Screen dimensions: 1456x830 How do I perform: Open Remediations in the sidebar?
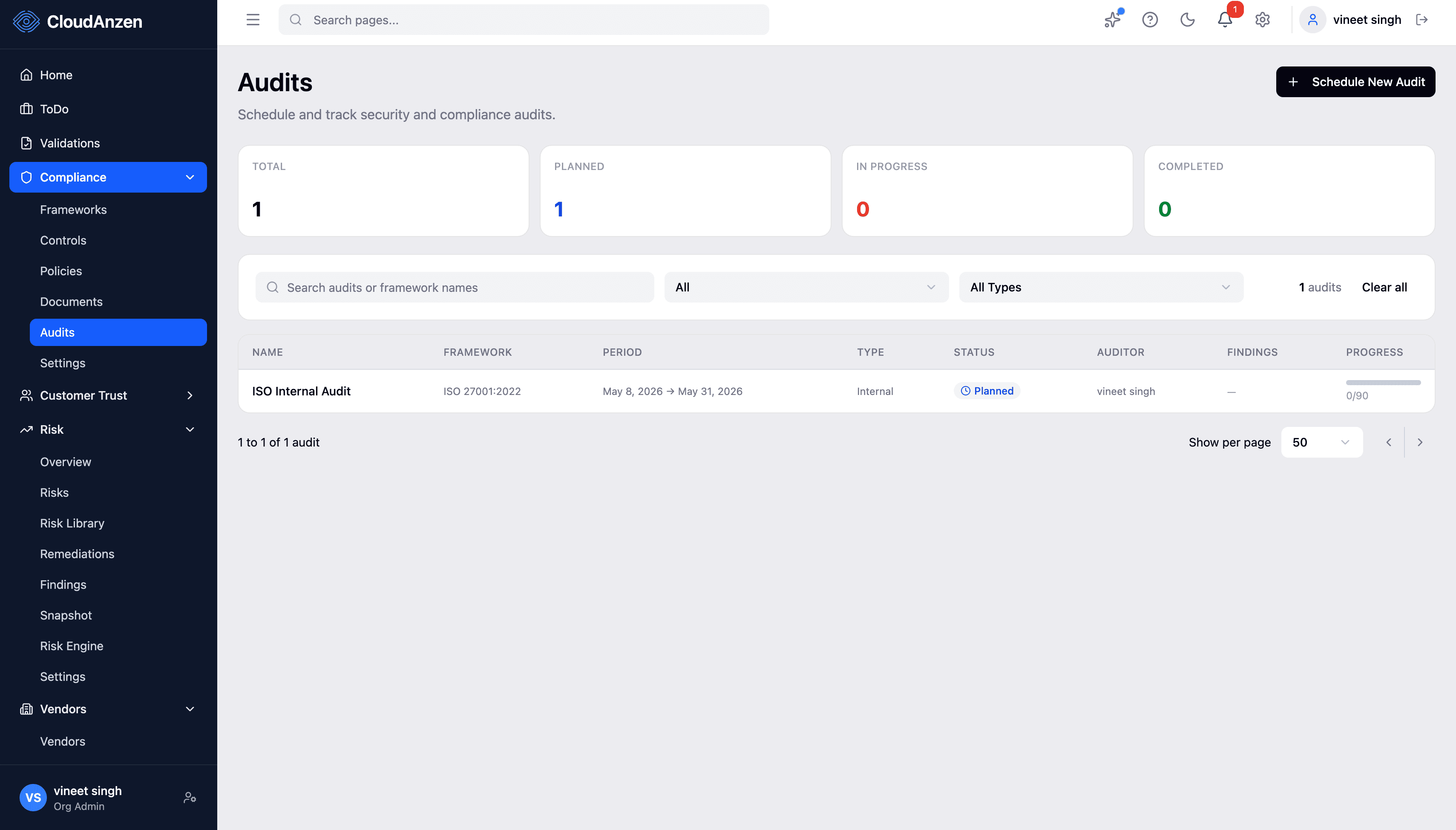tap(77, 554)
